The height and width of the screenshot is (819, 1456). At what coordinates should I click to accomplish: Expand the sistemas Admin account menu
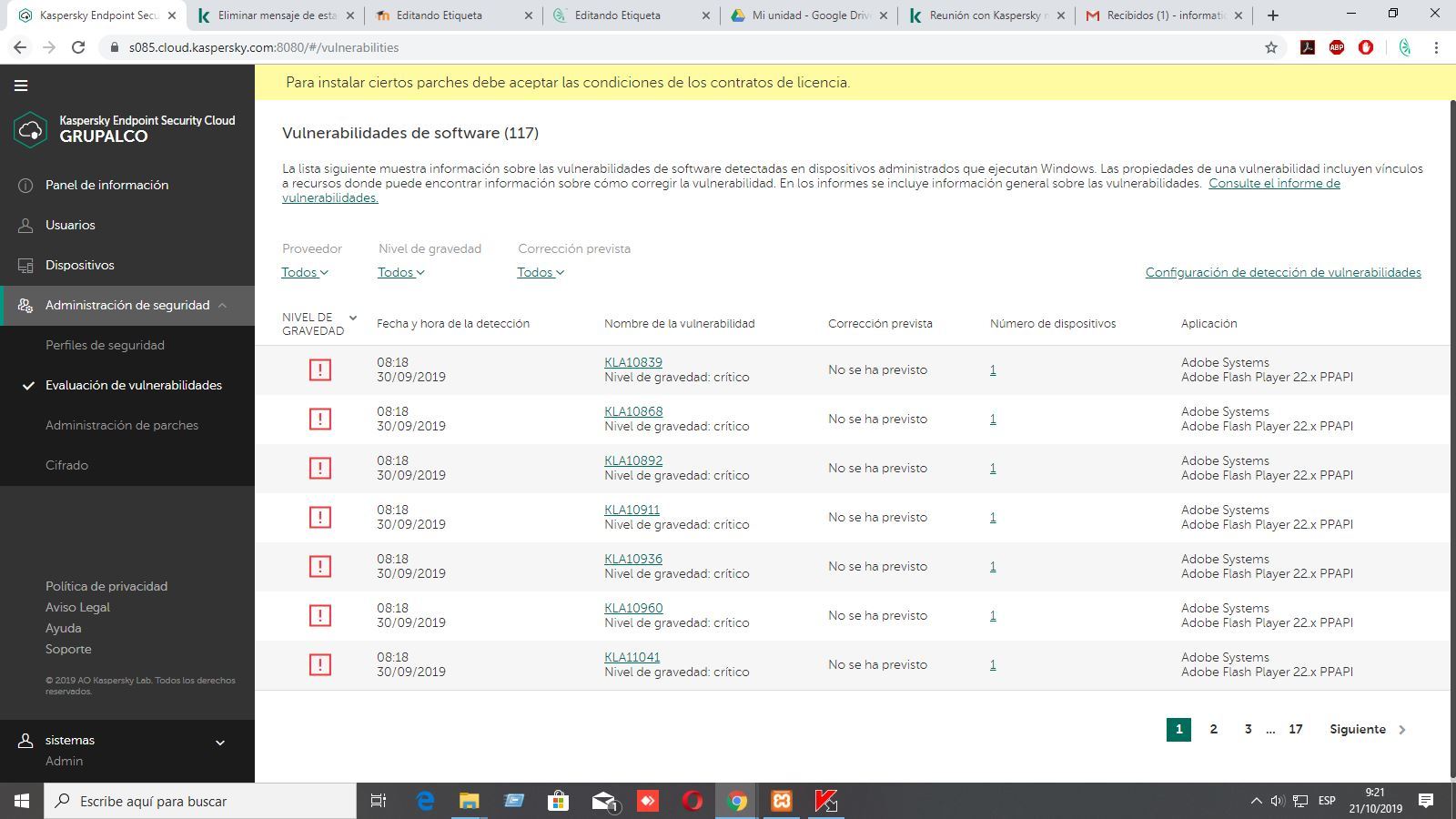tap(219, 743)
